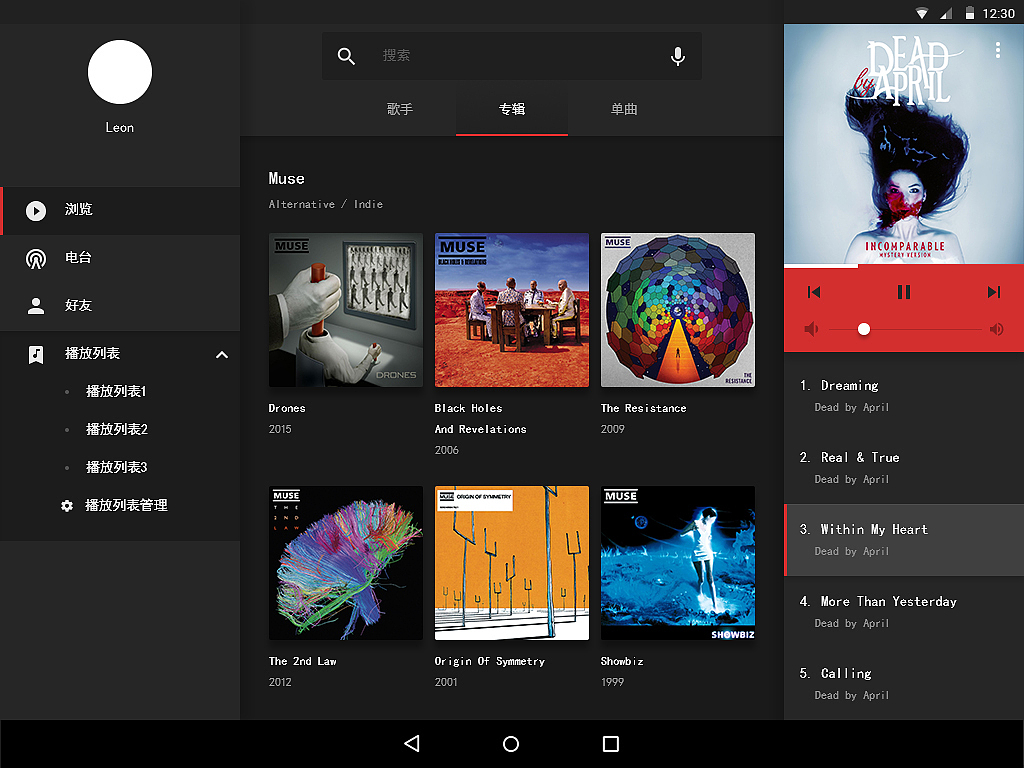The width and height of the screenshot is (1024, 768).
Task: Open The Resistance album cover
Action: pos(677,310)
